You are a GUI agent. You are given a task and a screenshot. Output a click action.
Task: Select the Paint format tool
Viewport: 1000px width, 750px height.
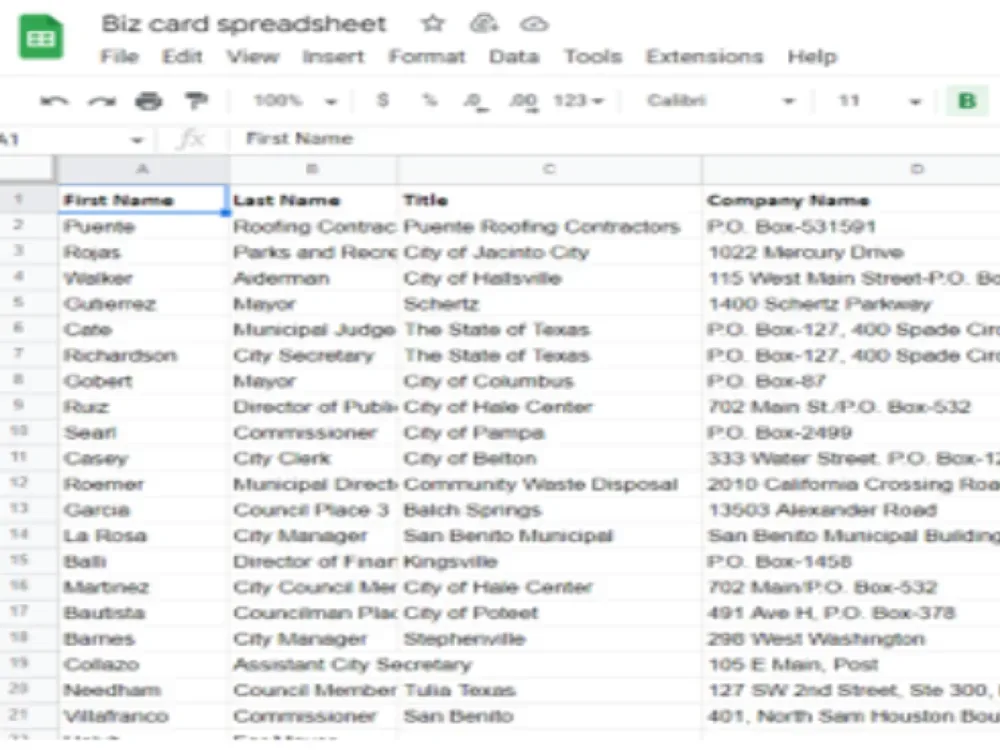196,100
